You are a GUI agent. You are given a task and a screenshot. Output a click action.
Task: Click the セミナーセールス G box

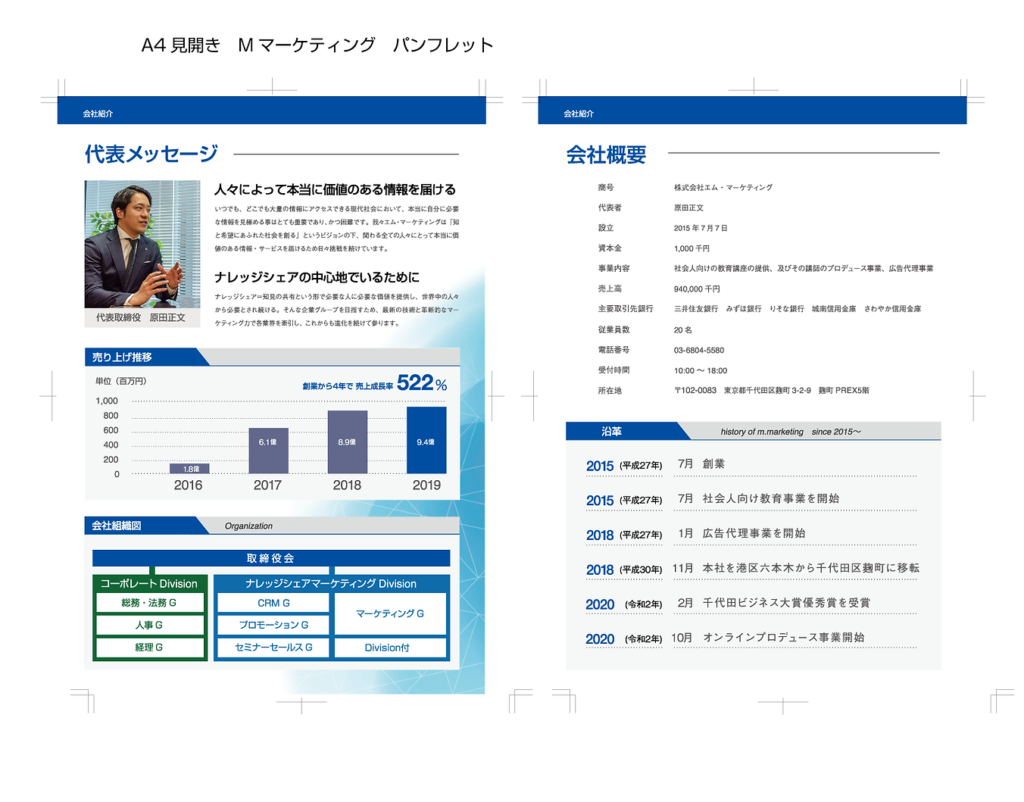(273, 648)
